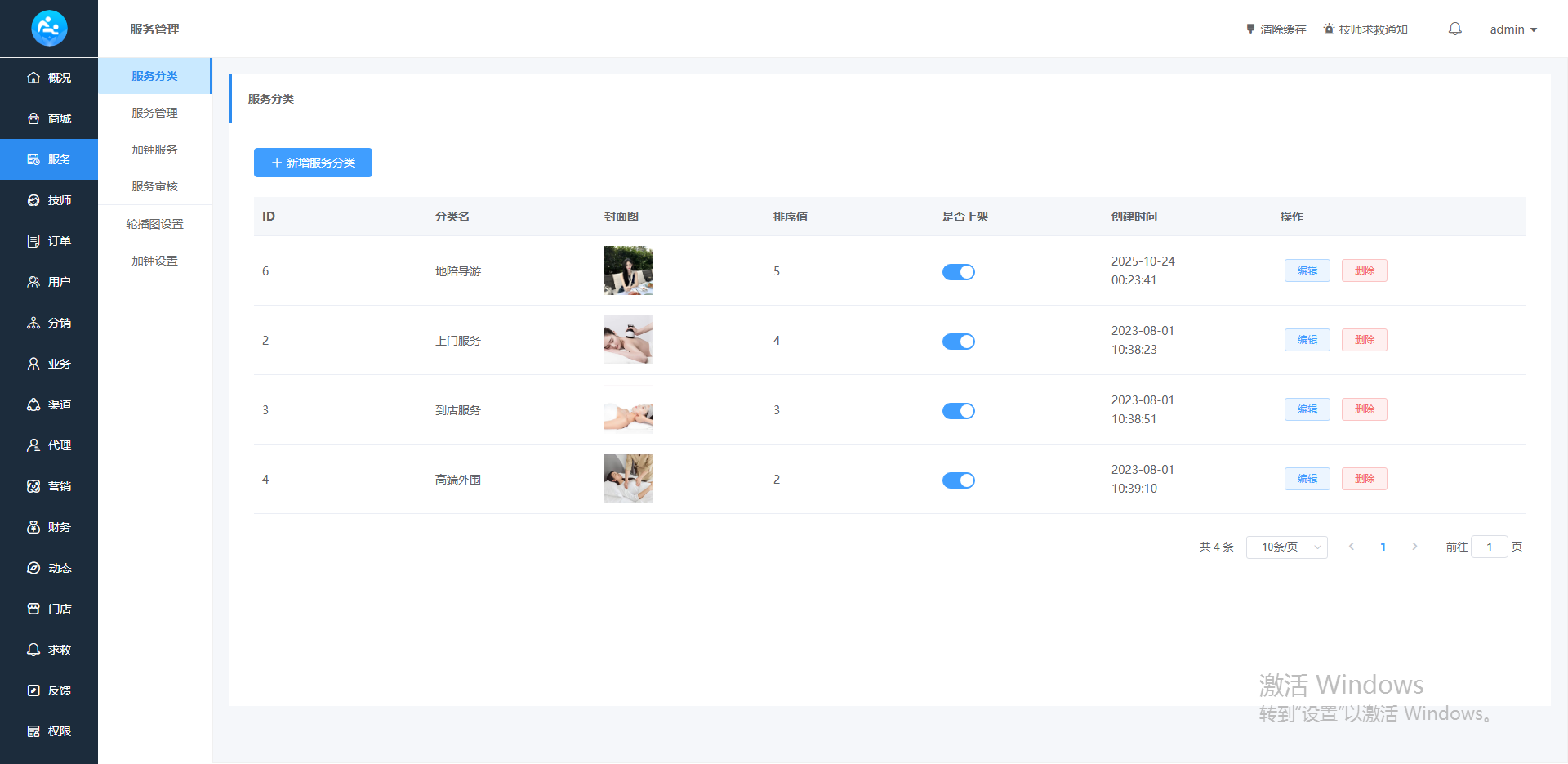Delete the 到店服务 category row
Screen dimensions: 1568x764
(x=1364, y=409)
